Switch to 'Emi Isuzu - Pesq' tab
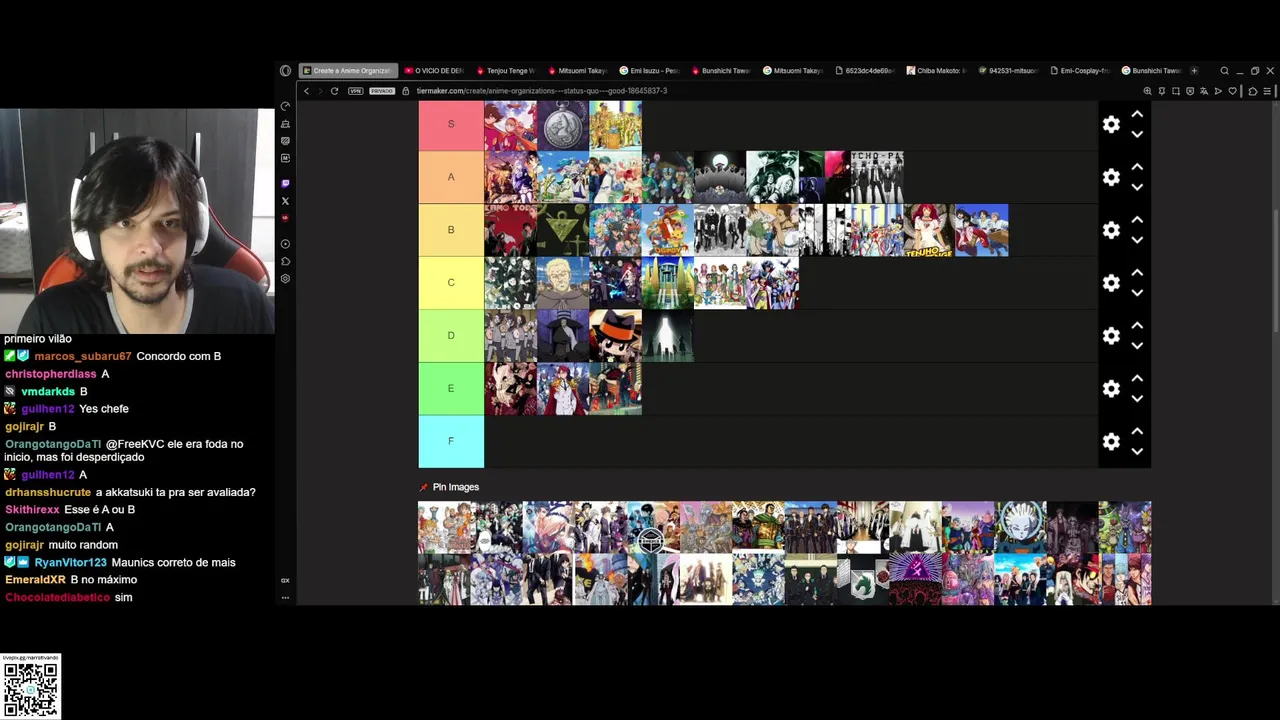The image size is (1280, 720). (650, 71)
